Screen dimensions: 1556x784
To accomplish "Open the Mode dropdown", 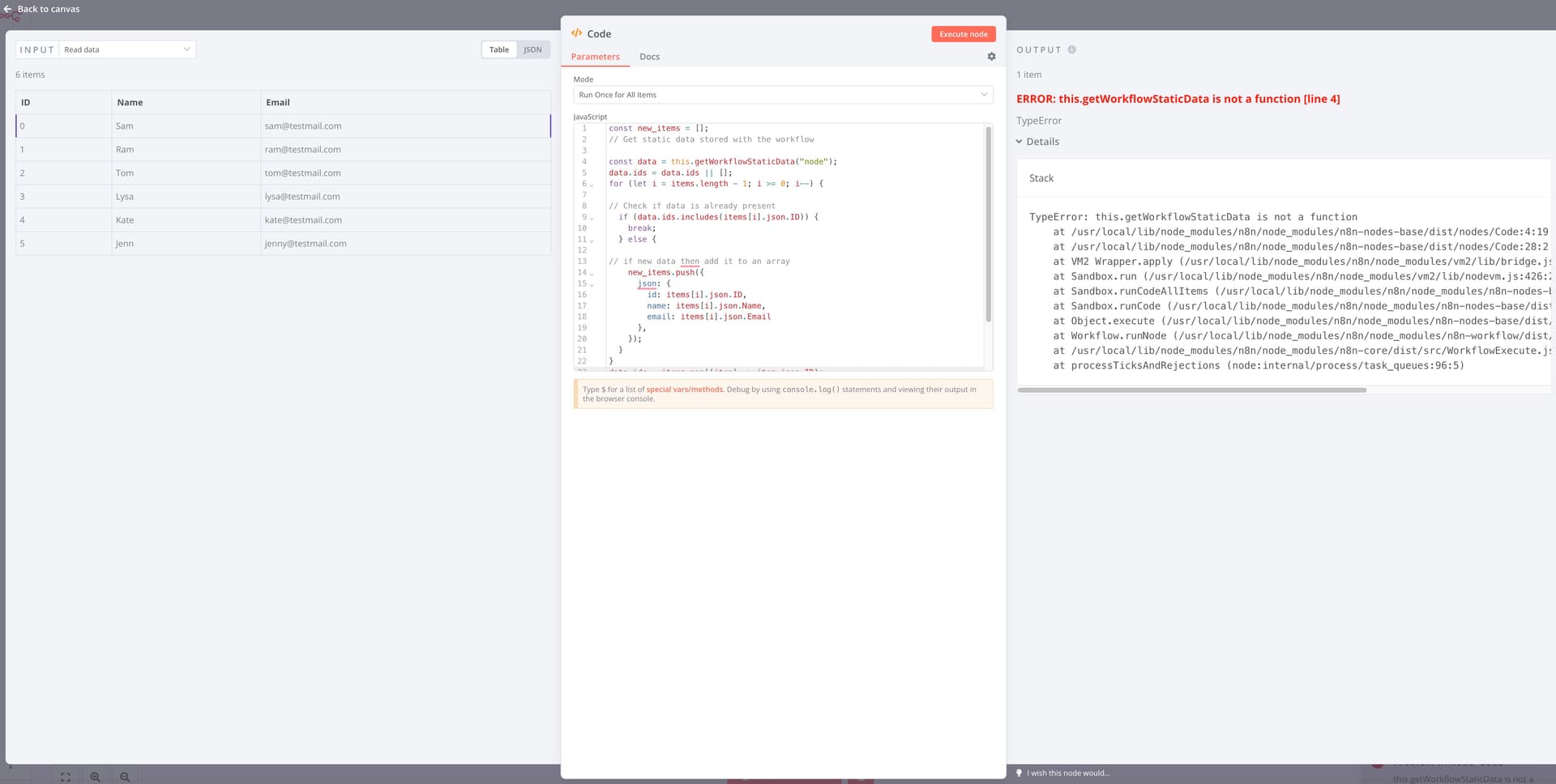I will (783, 95).
